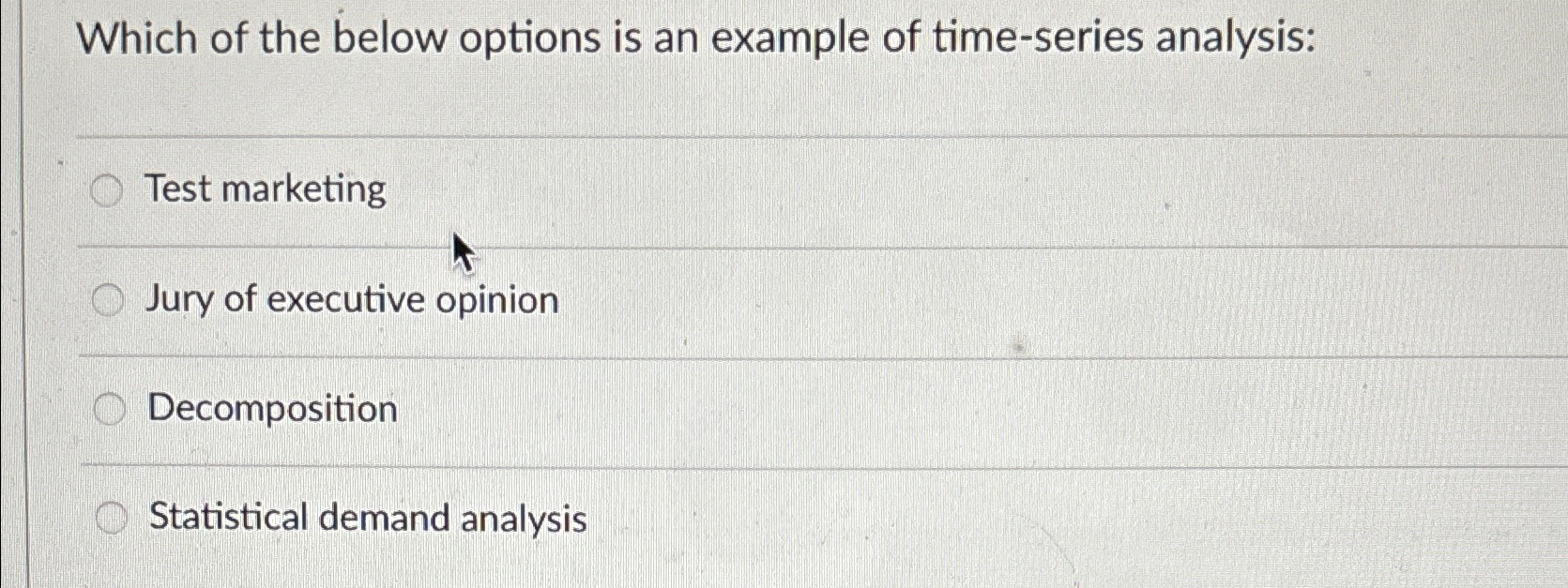Click the empty area right of Decomposition
Screen dimensions: 1568x588
(x=845, y=409)
